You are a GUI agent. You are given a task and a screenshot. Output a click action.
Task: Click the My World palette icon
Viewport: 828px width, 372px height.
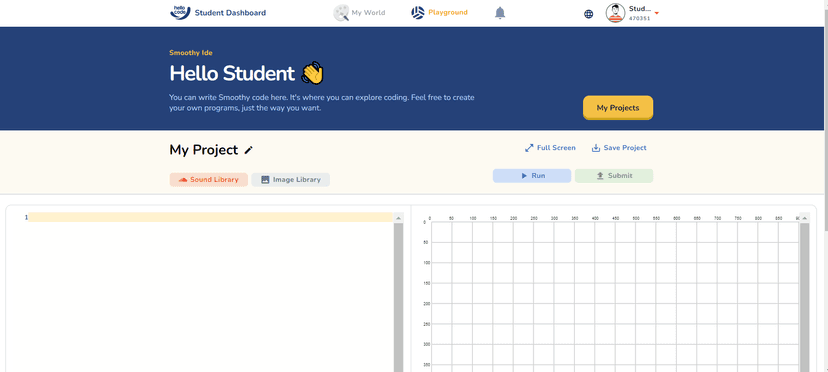click(x=341, y=13)
